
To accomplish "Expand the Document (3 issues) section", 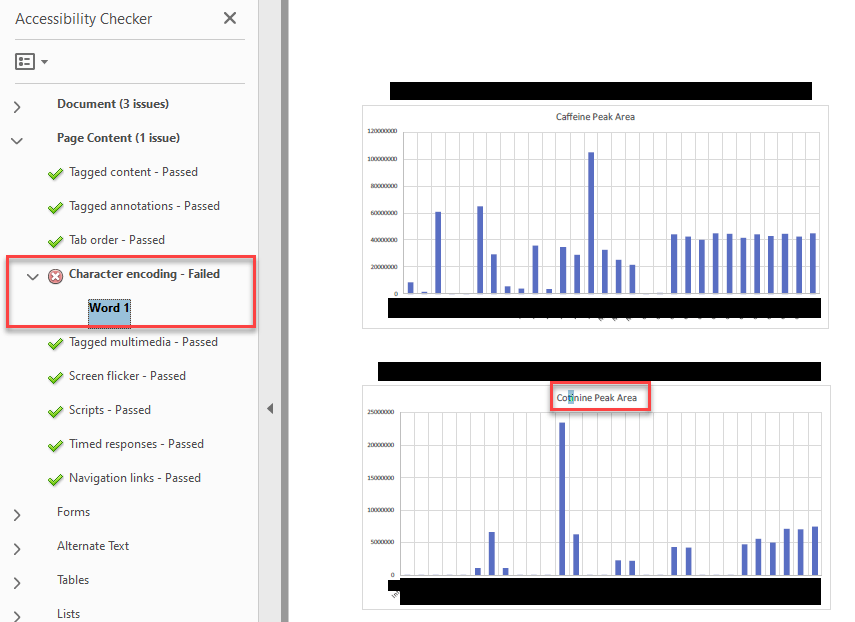I will coord(17,107).
